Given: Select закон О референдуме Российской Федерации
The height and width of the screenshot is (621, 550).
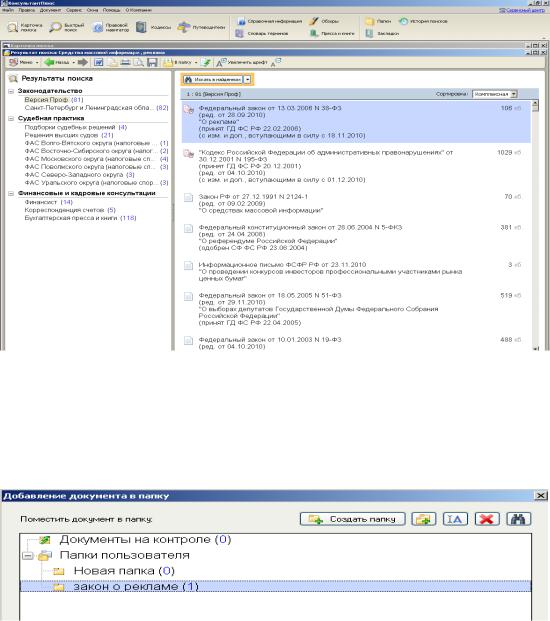Looking at the screenshot, I should click(x=356, y=238).
